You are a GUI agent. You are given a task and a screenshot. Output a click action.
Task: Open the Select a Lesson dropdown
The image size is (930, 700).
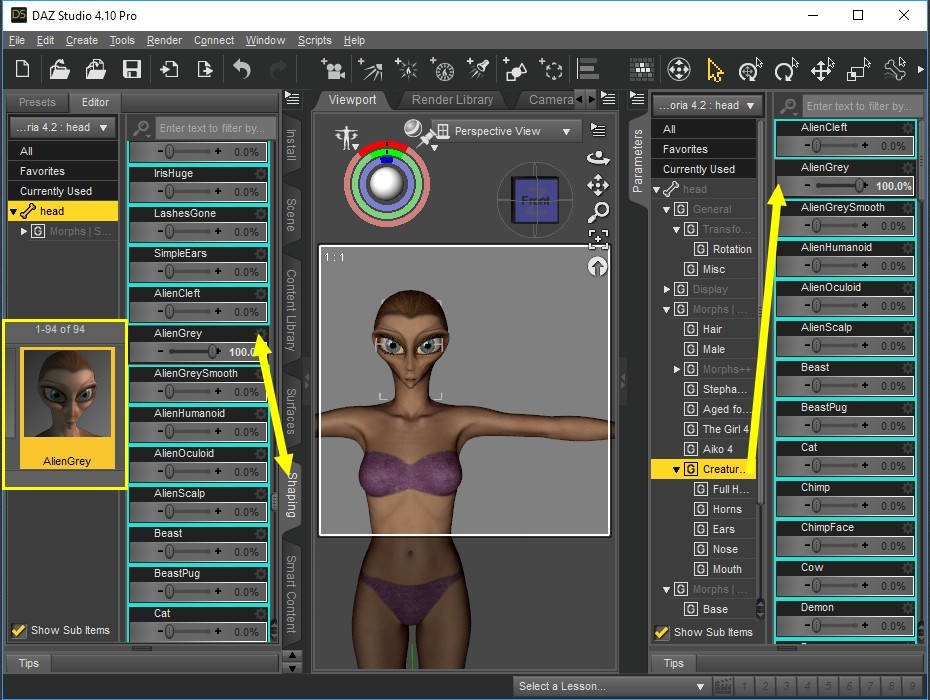pyautogui.click(x=611, y=686)
